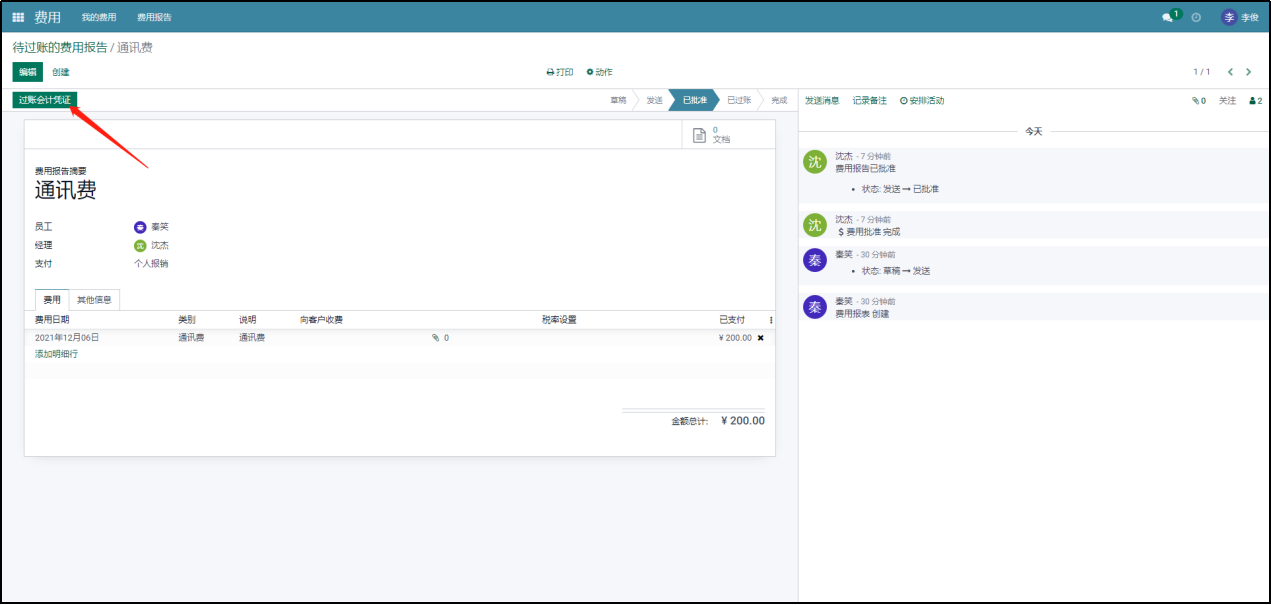The image size is (1271, 605).
Task: Switch to the 其他信息 tab
Action: [x=95, y=299]
